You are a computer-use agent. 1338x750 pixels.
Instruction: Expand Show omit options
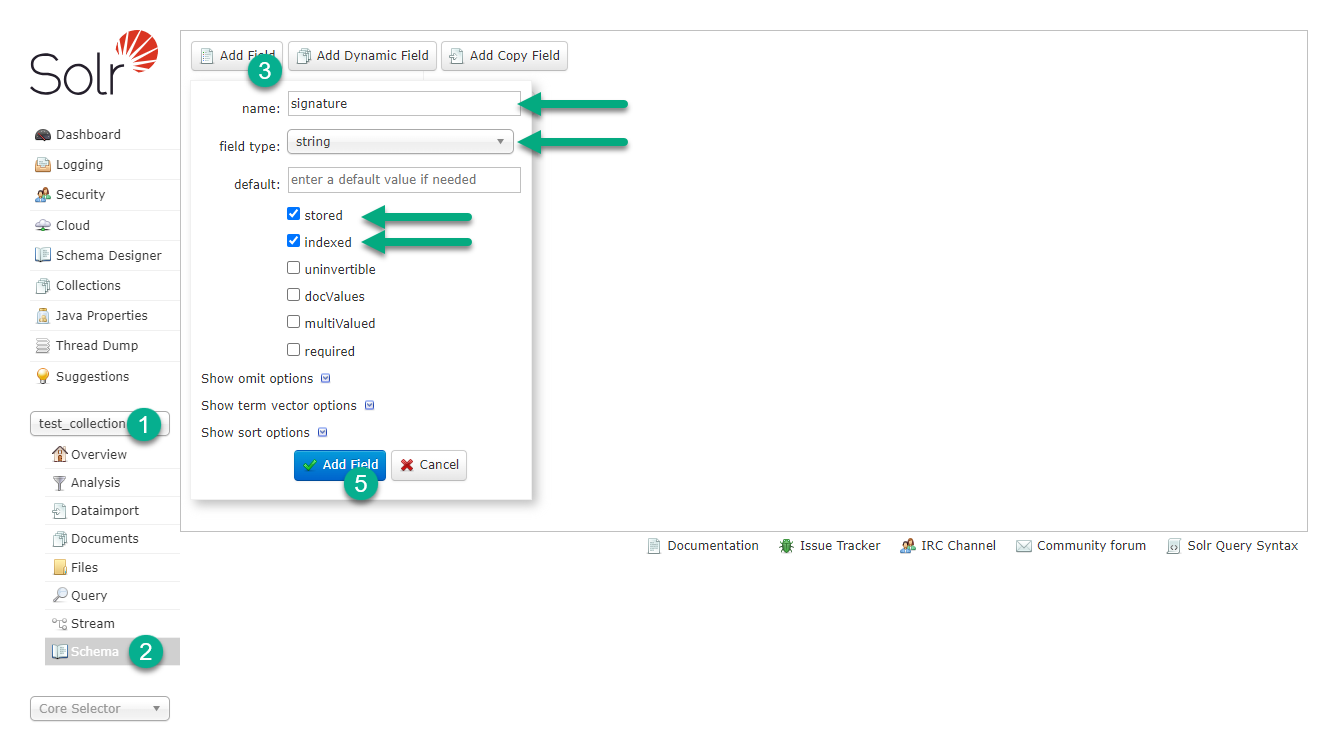click(266, 378)
